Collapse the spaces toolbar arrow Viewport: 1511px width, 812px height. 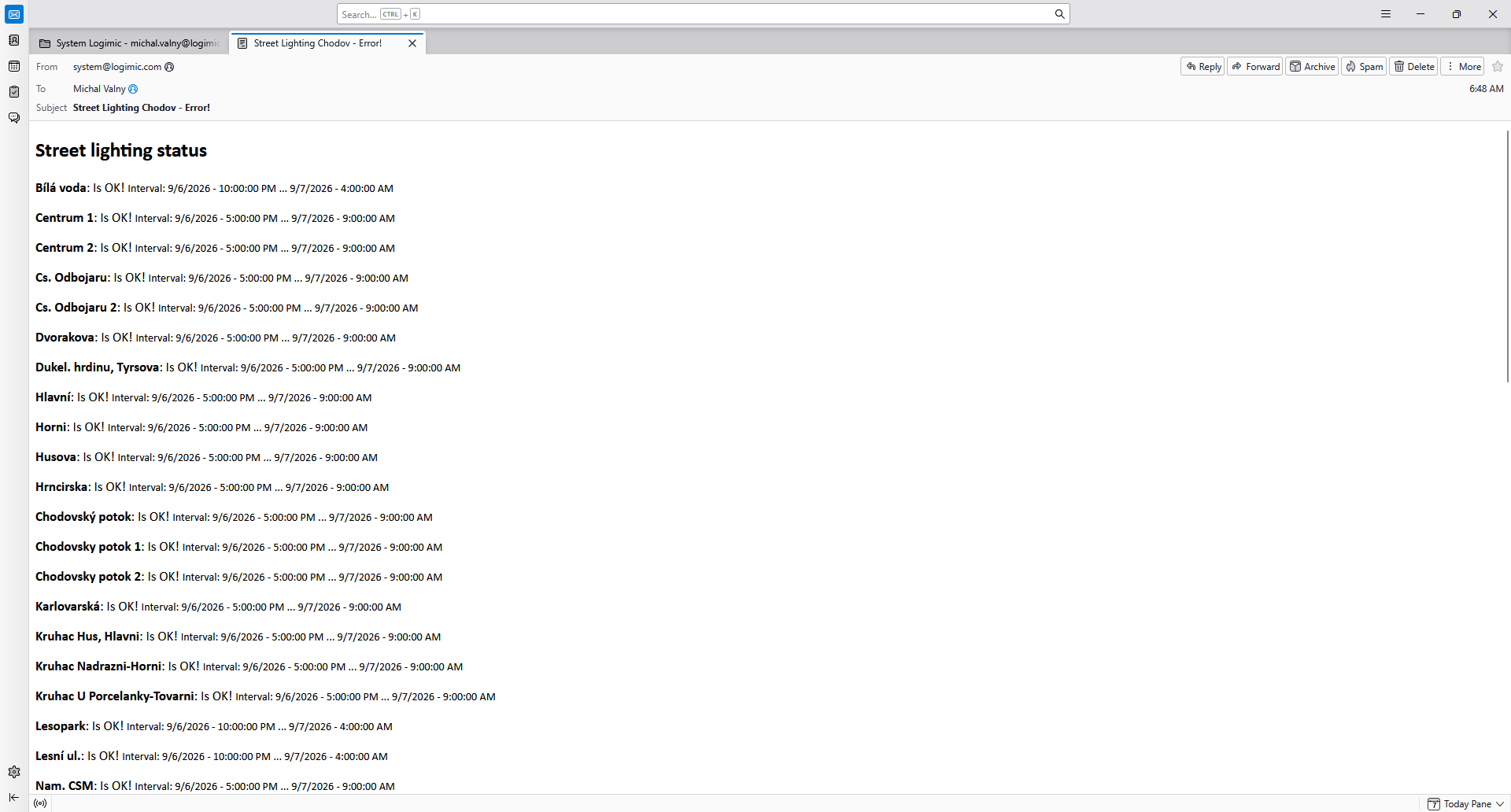(14, 797)
